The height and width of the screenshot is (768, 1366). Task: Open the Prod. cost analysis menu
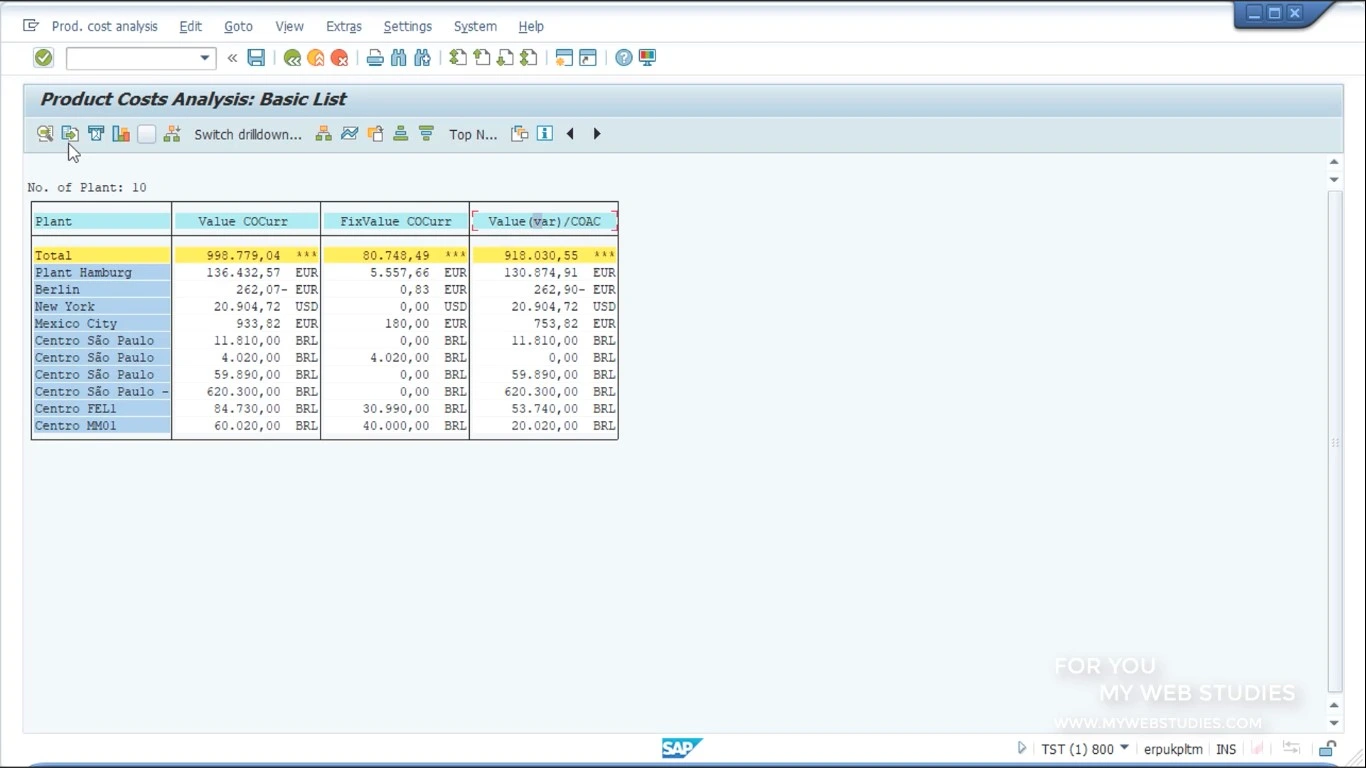coord(105,26)
